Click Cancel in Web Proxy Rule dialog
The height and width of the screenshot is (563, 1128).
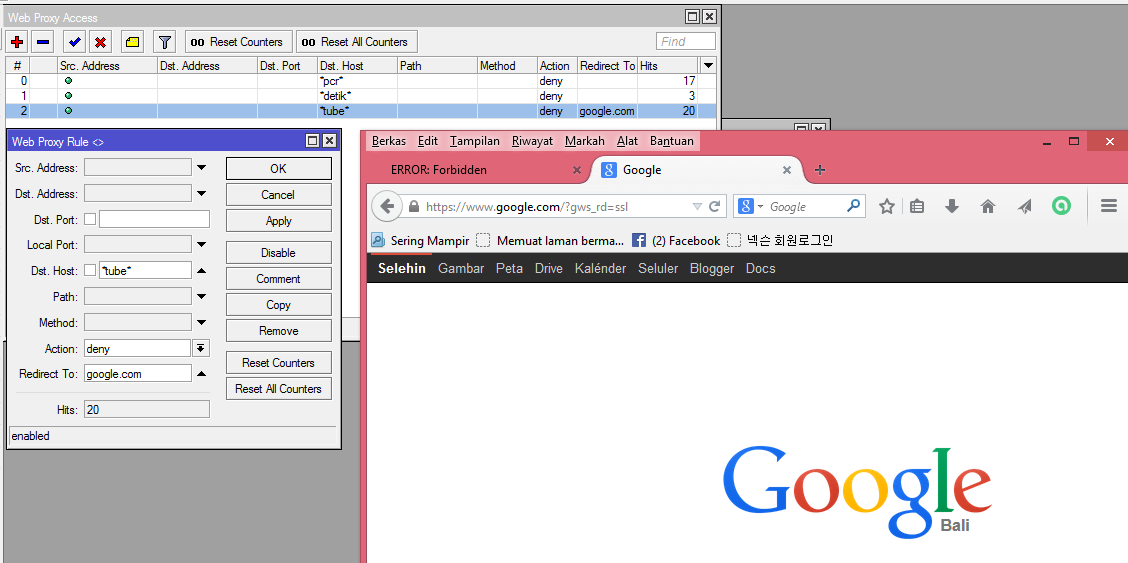pos(278,195)
